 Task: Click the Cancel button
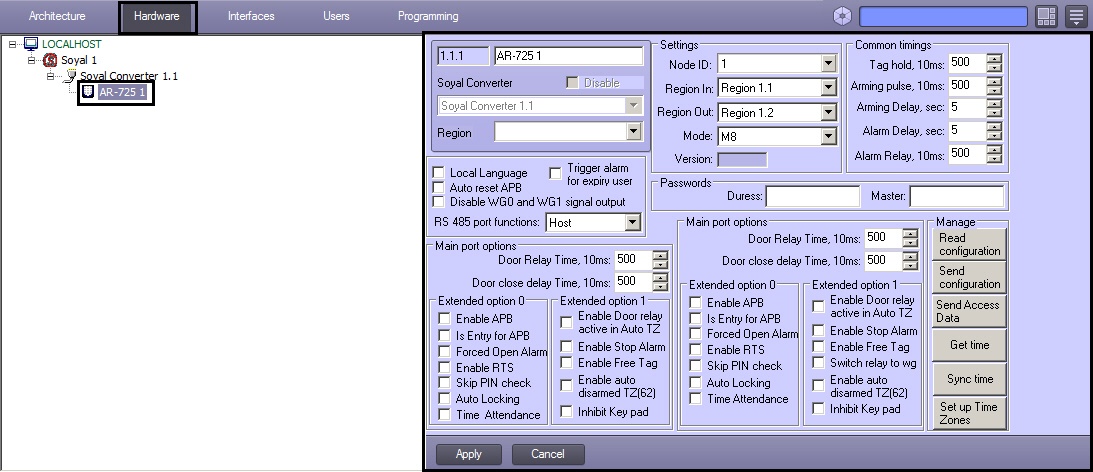pyautogui.click(x=548, y=454)
